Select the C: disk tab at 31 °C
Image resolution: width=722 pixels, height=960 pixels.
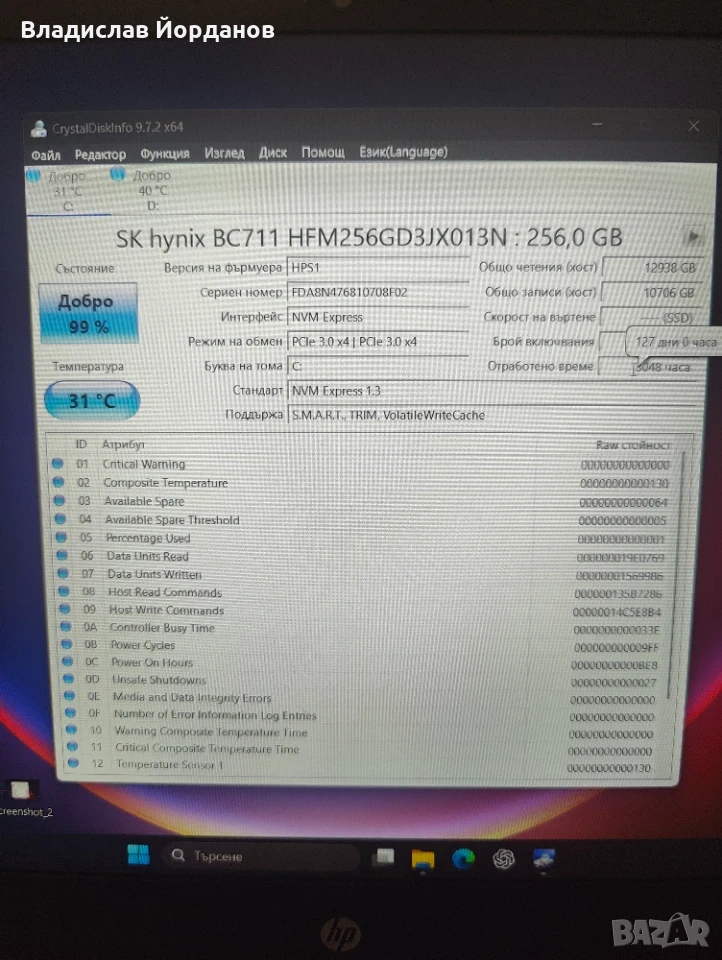[68, 191]
